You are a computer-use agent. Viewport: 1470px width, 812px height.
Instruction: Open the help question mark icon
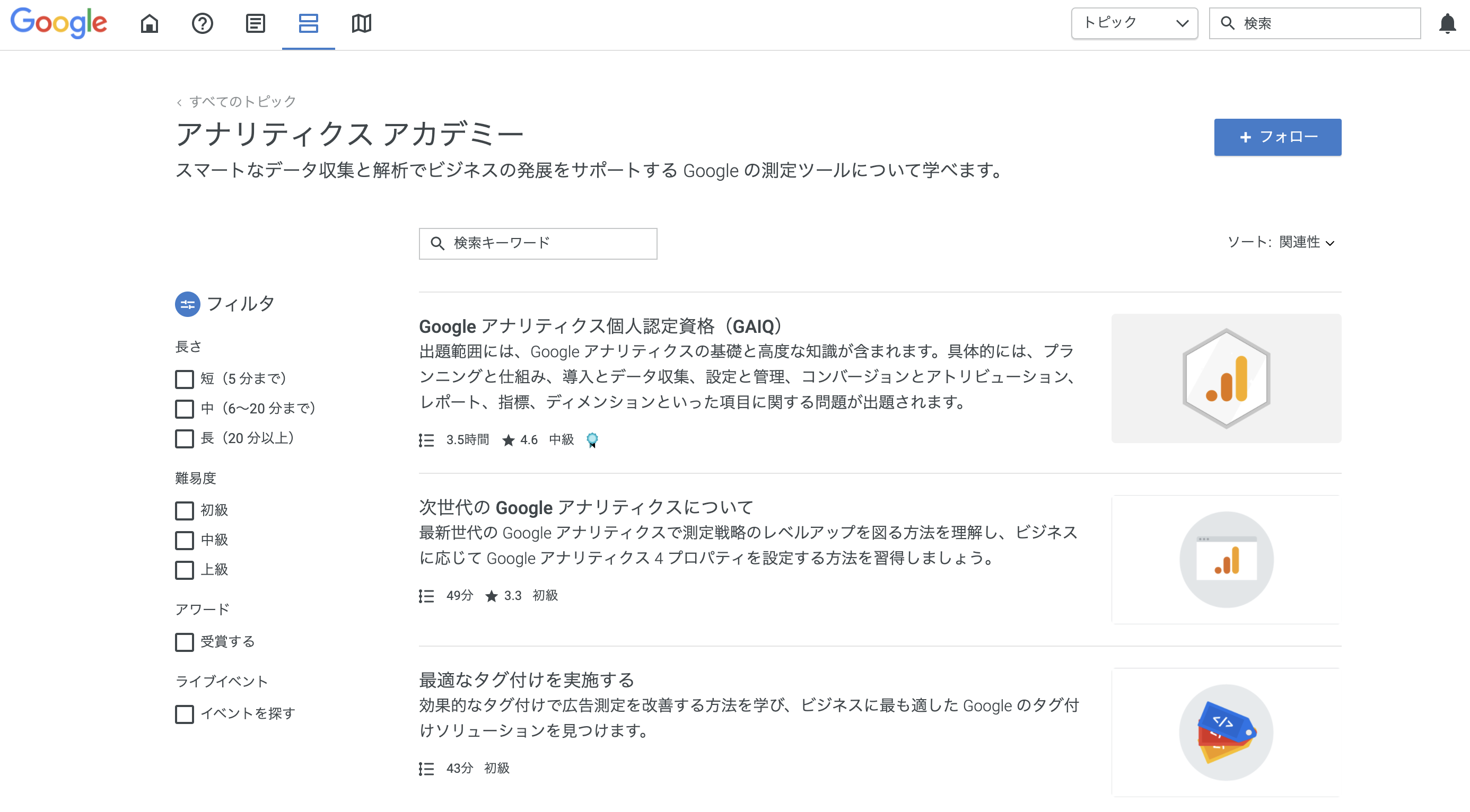pyautogui.click(x=203, y=23)
